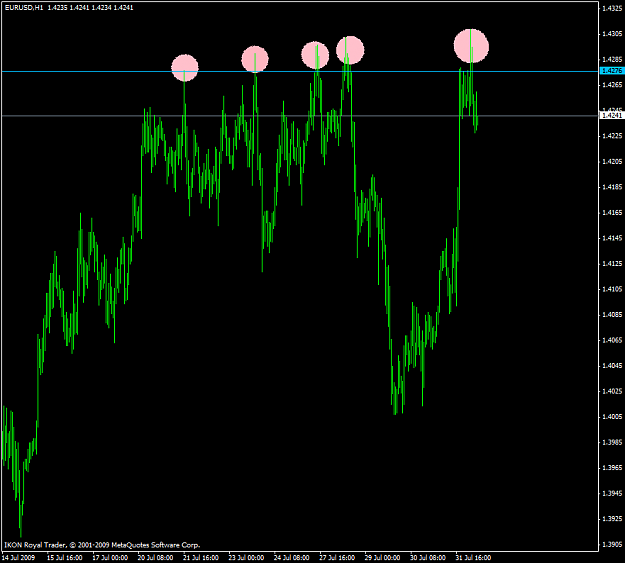Click the 27 Jul 16:00 time label
Viewport: 625px width, 563px height.
coord(337,557)
